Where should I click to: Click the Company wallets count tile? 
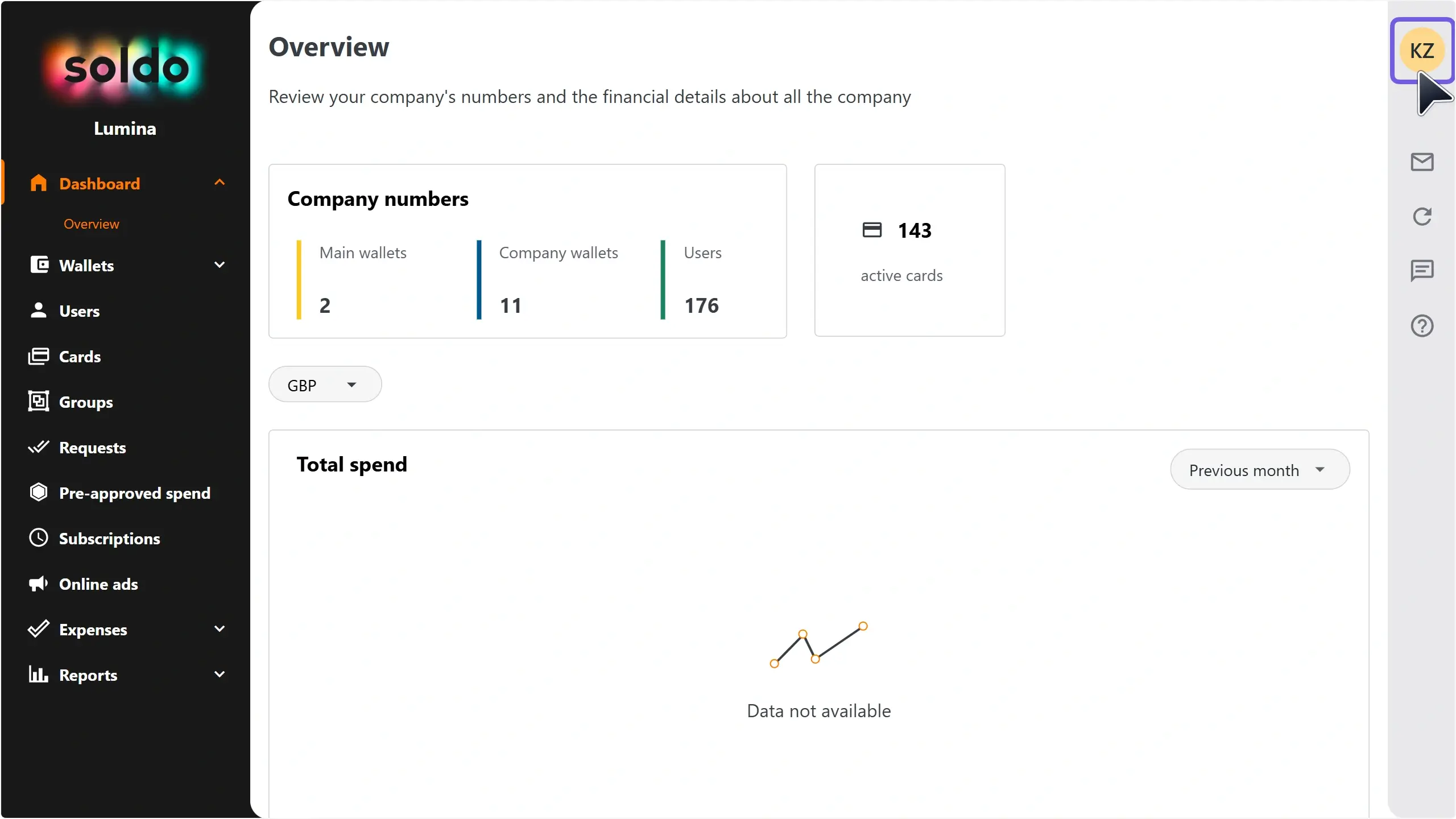[557, 280]
